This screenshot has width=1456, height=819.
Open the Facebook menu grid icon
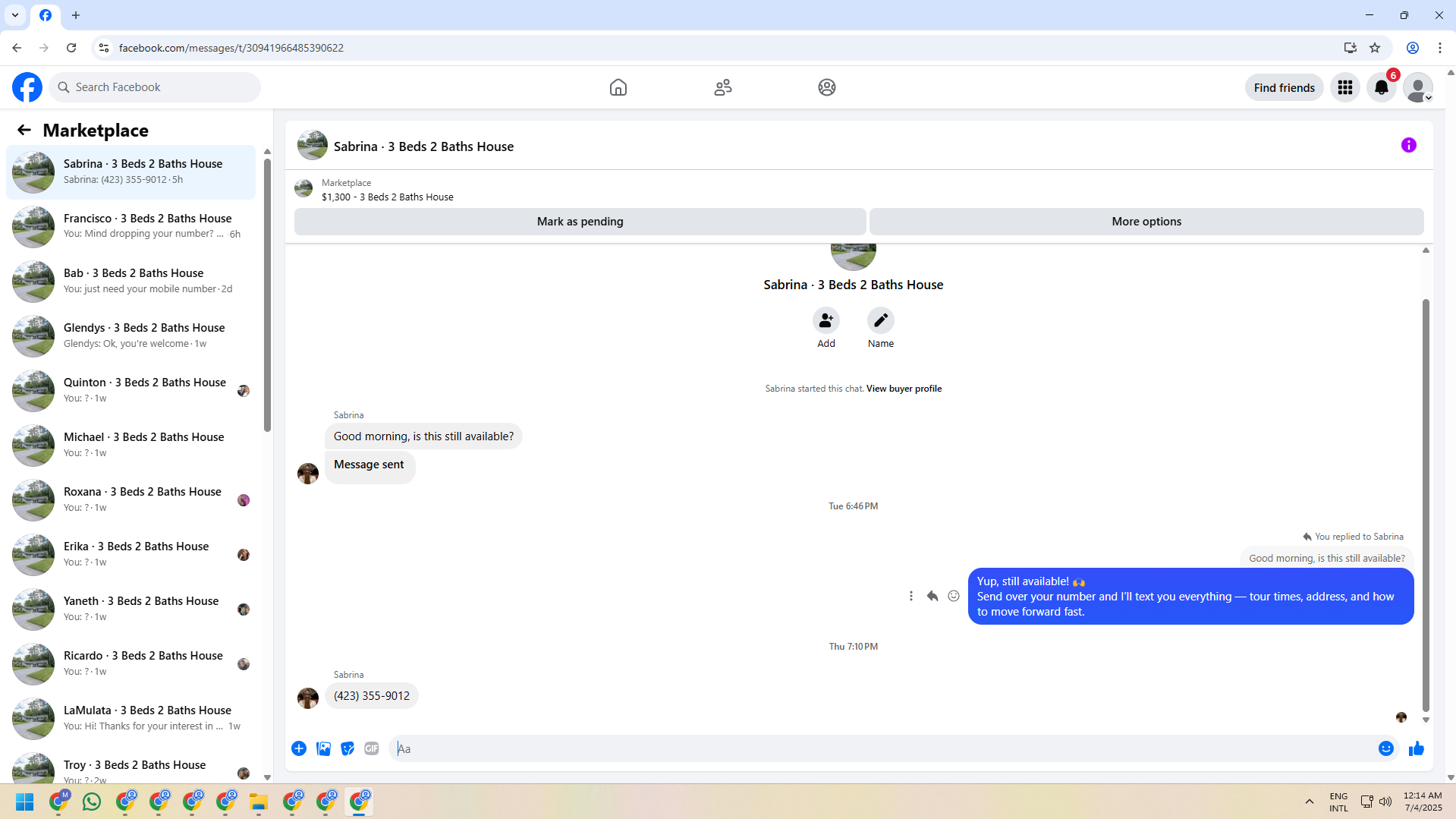1345,87
